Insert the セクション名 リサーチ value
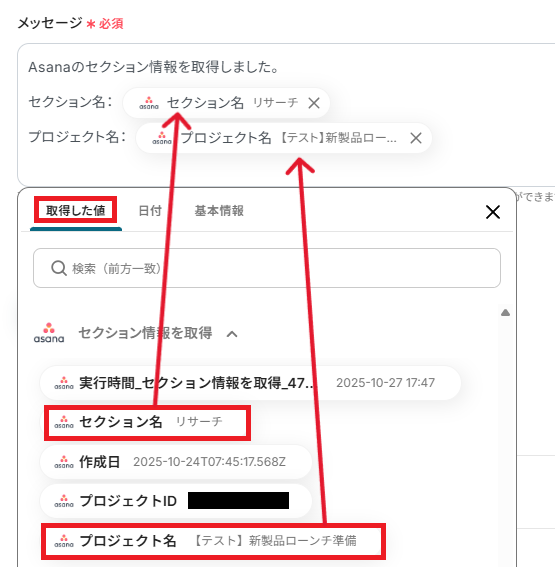The width and height of the screenshot is (555, 567). (x=148, y=422)
